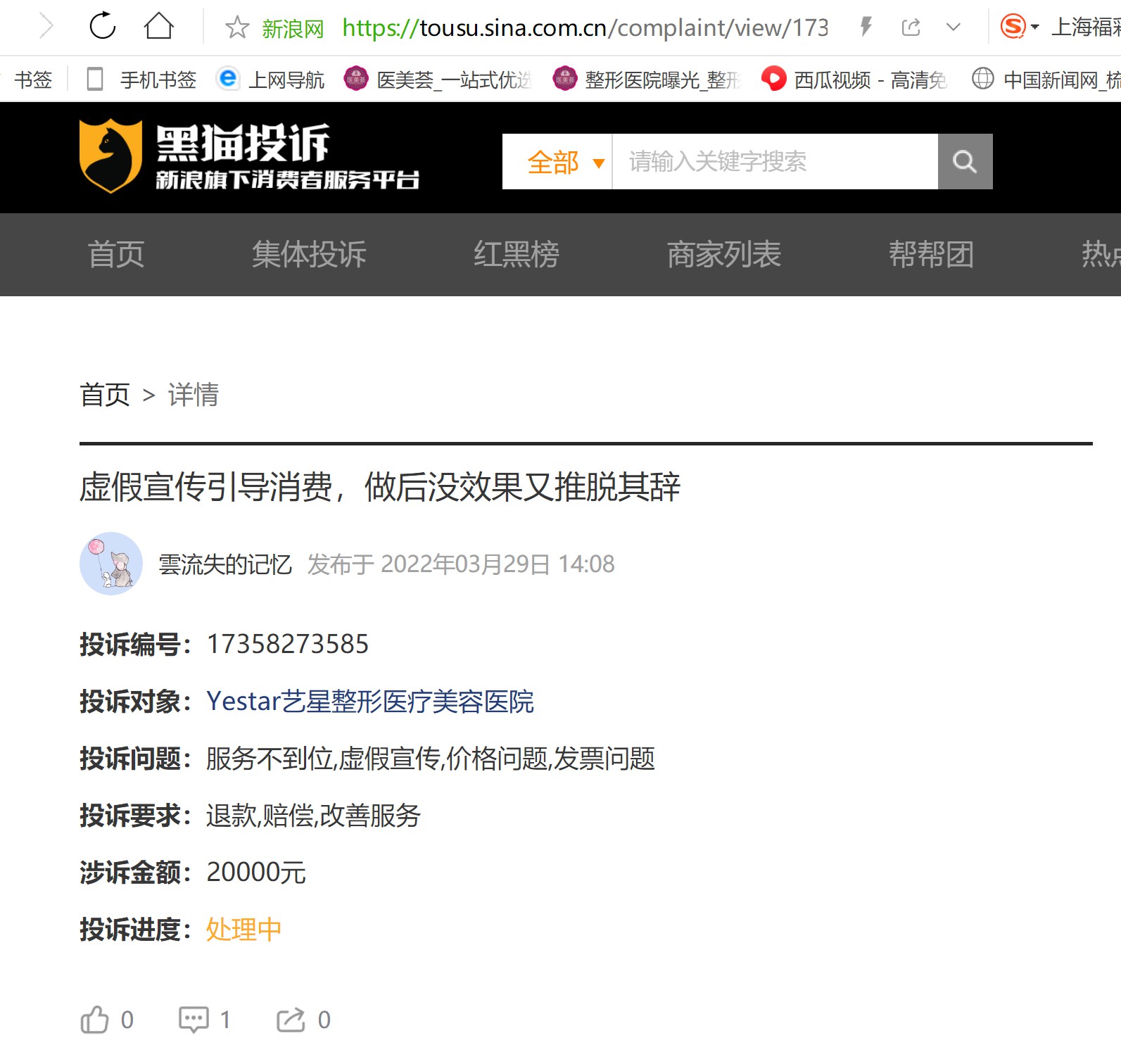The image size is (1121, 1064).
Task: Open 医美荟 bookmark
Action: point(438,80)
